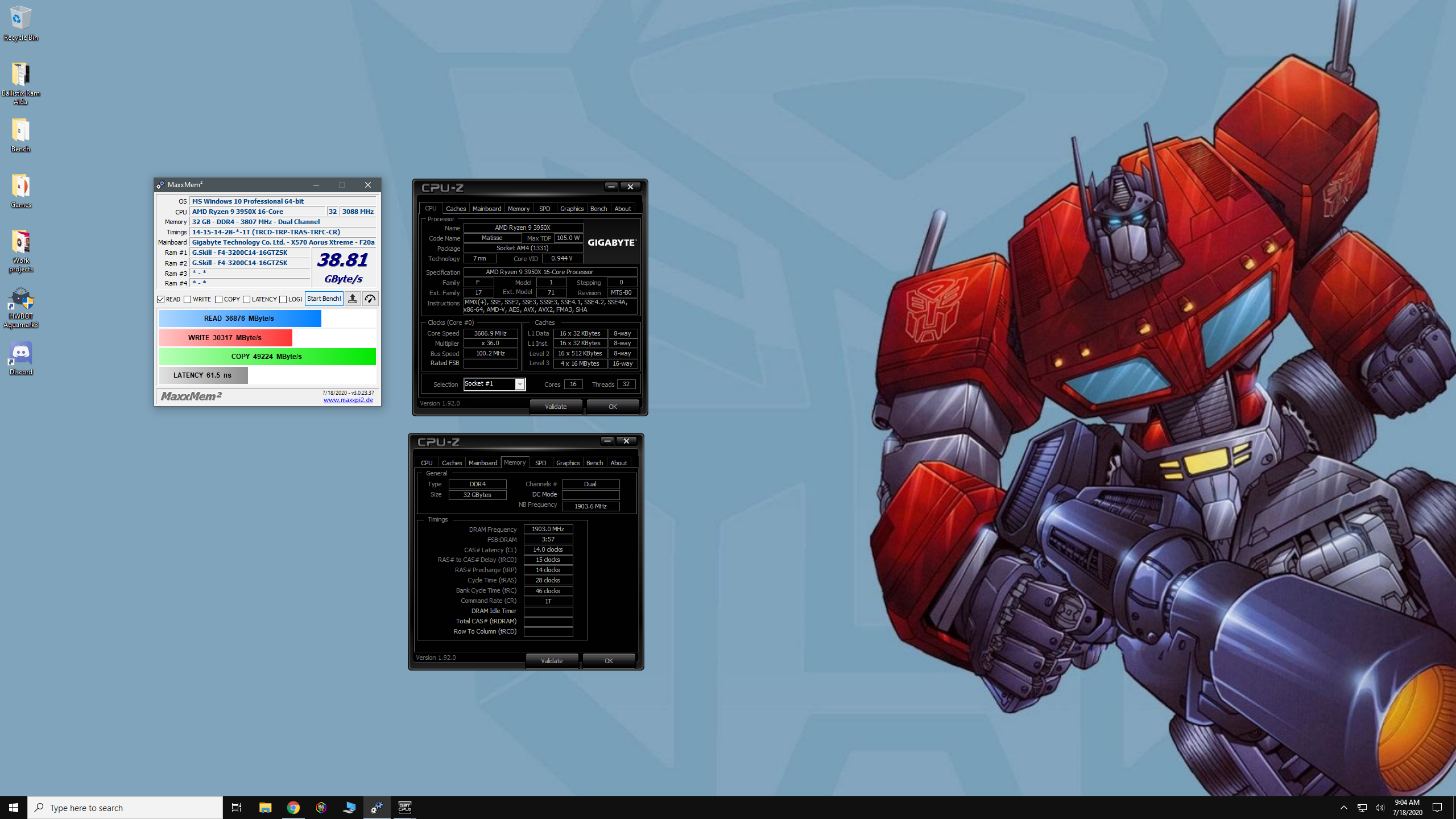The width and height of the screenshot is (1456, 819).
Task: Click MaxxMem title bar app icon
Action: (160, 185)
